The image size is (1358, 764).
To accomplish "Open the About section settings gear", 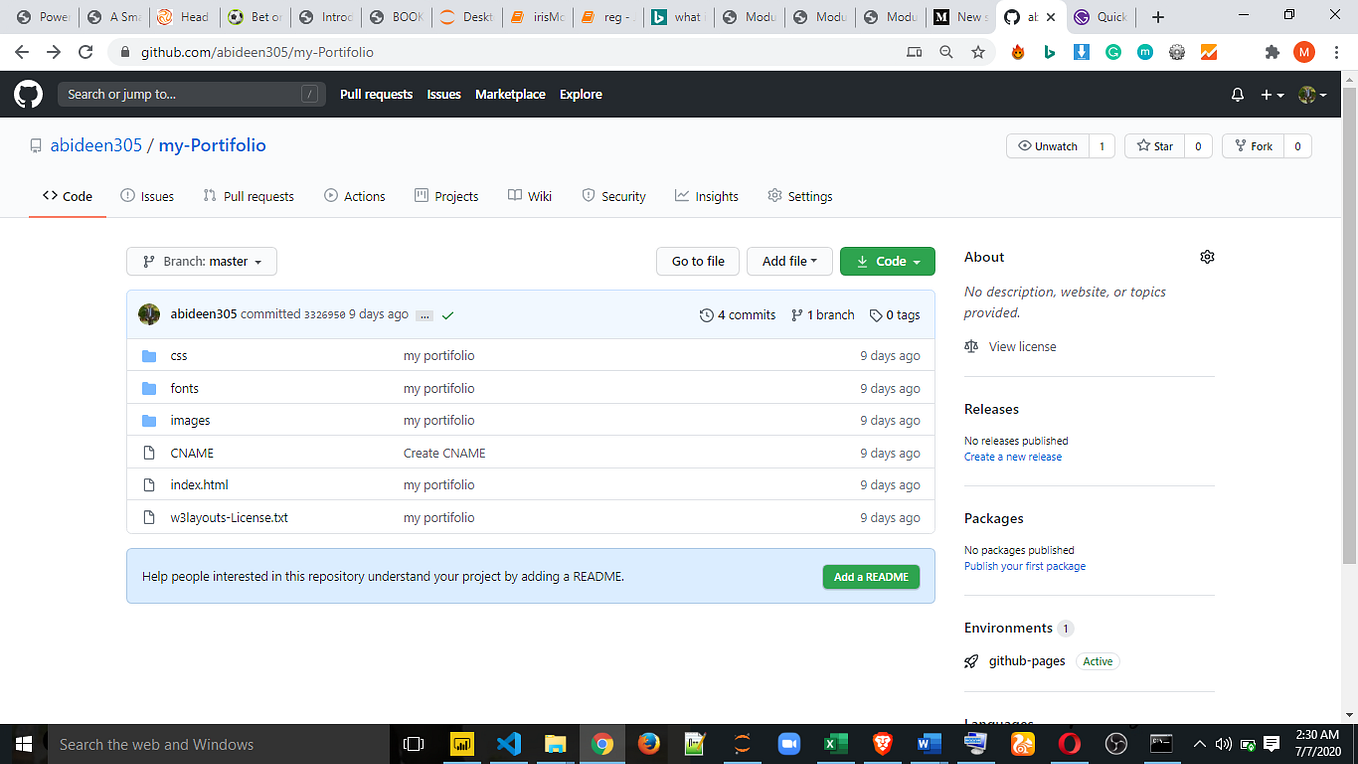I will 1207,257.
